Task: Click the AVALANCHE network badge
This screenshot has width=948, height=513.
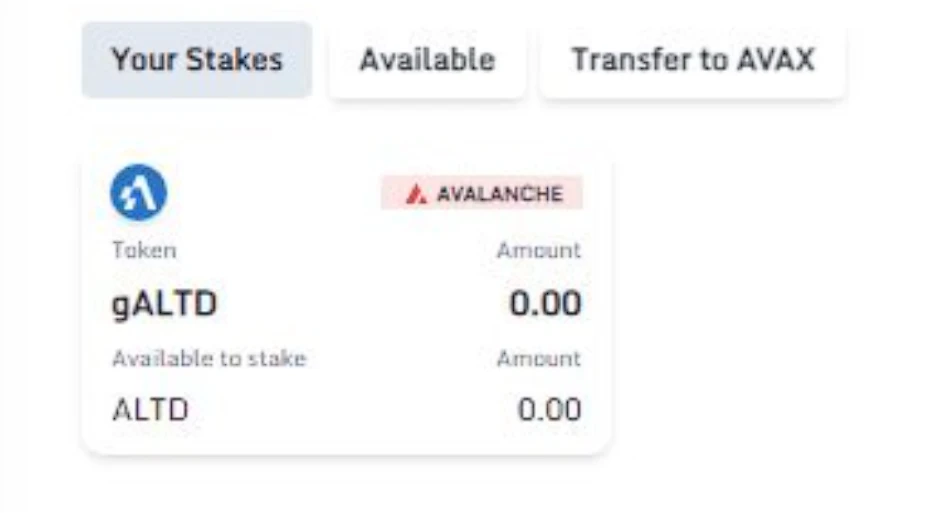Action: [x=482, y=193]
